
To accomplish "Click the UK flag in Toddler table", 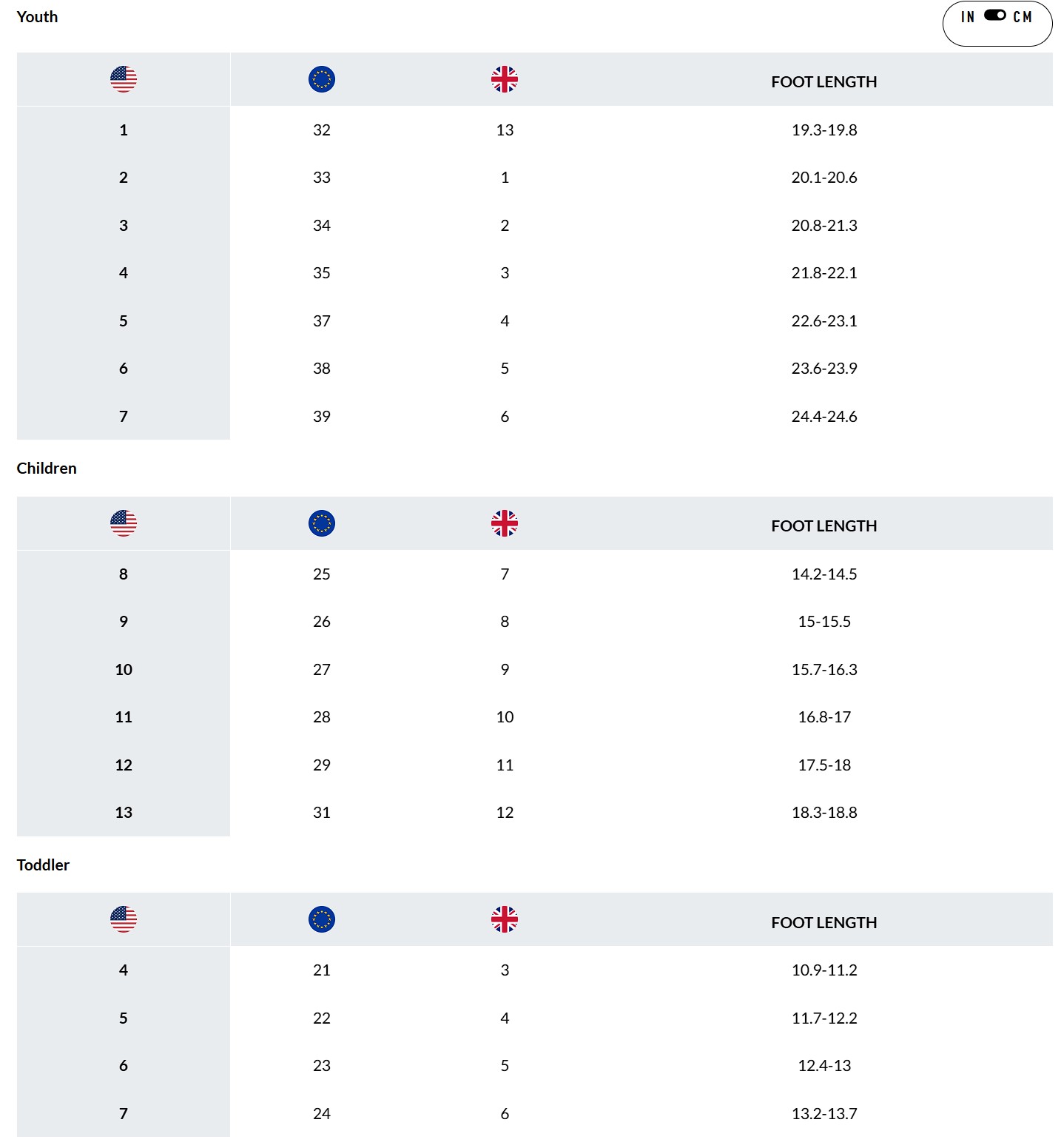I will (x=505, y=919).
